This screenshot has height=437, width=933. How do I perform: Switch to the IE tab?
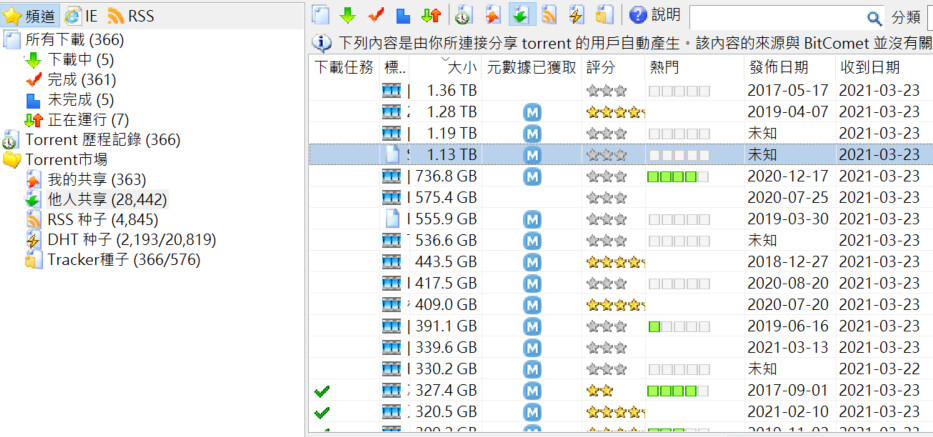coord(81,15)
